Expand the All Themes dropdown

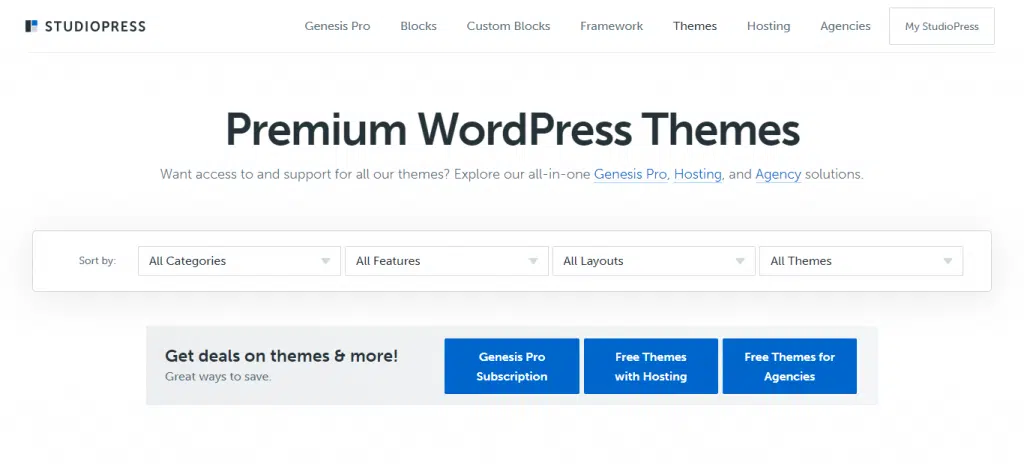pyautogui.click(x=861, y=261)
